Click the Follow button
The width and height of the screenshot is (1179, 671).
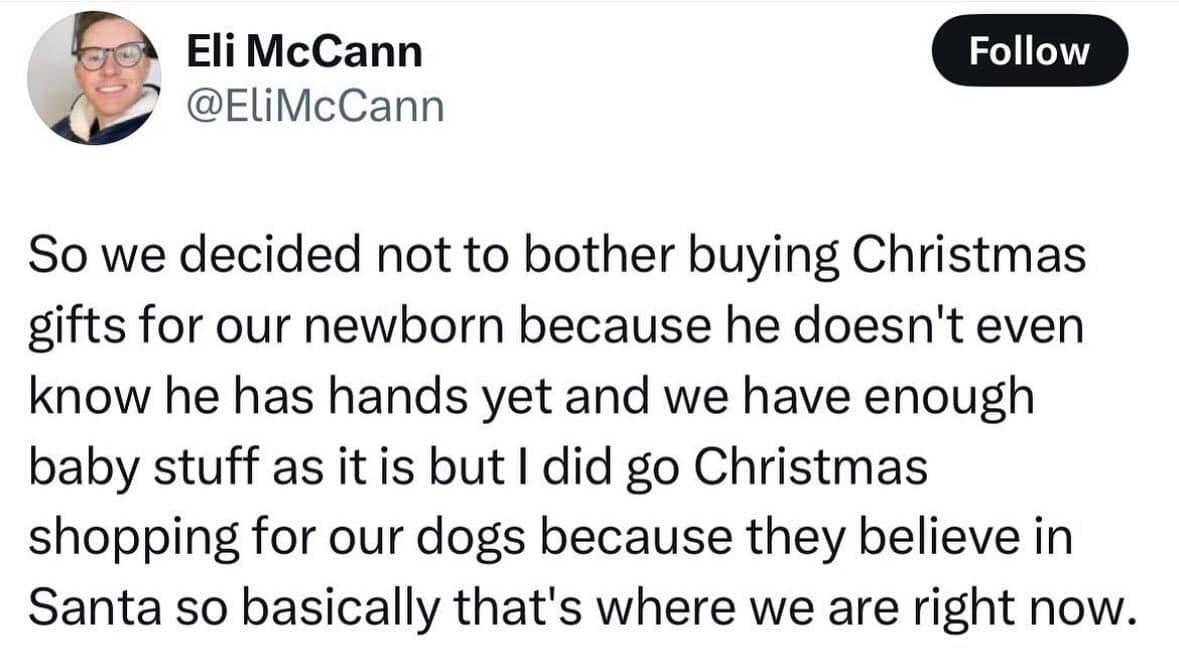point(1029,50)
